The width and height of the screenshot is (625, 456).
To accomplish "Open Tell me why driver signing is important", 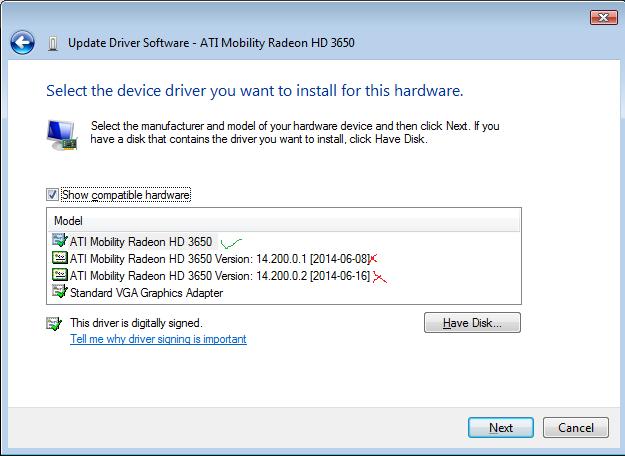I will point(158,339).
